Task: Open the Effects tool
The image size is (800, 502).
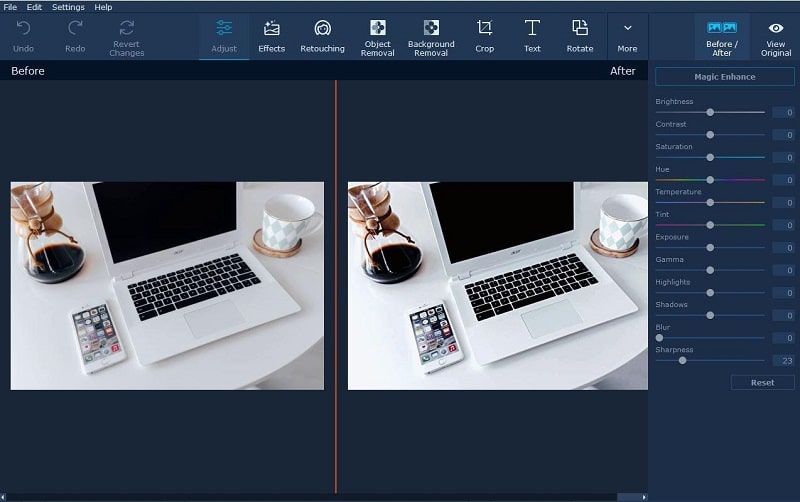Action: point(271,29)
